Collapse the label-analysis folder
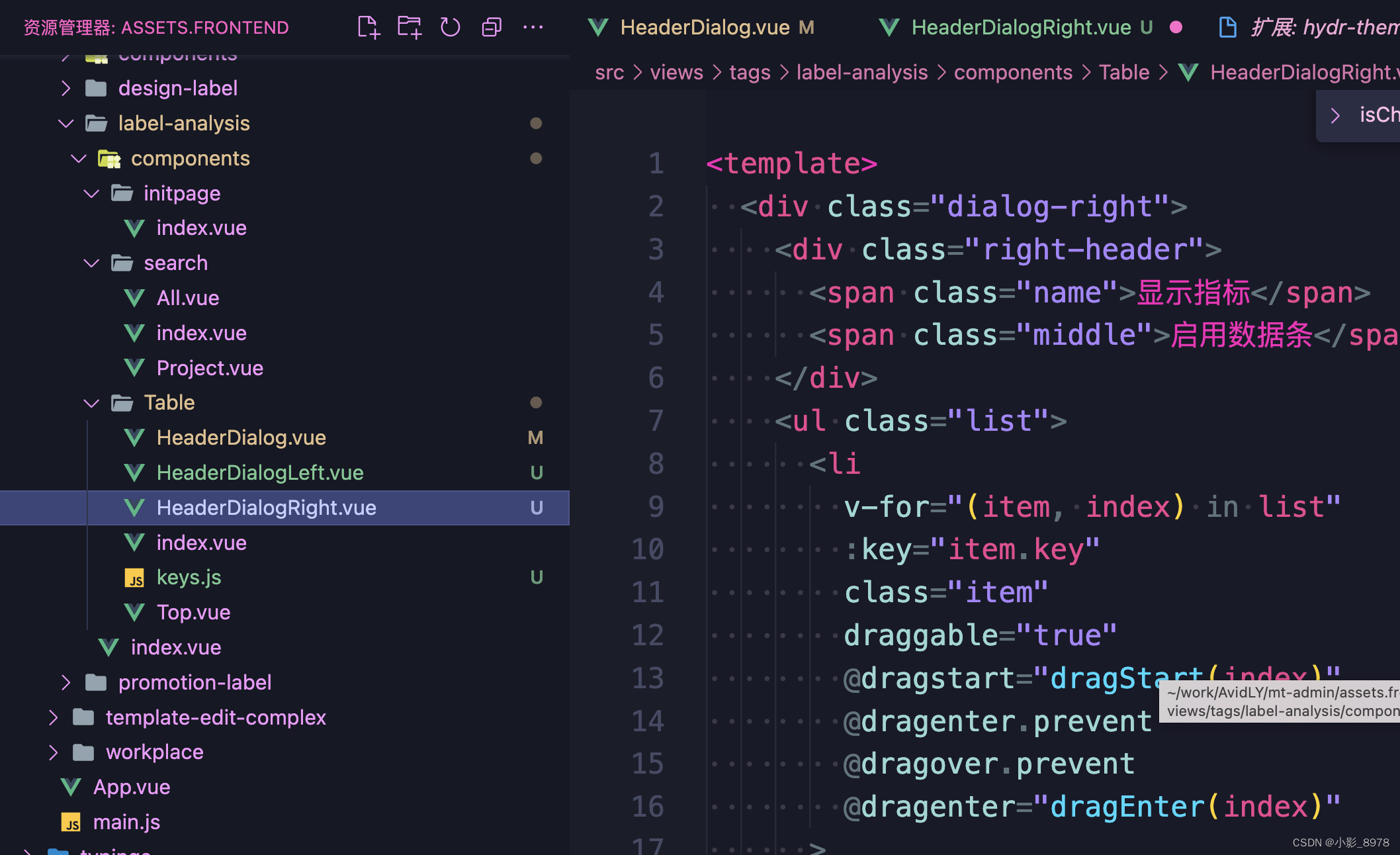1400x855 pixels. pyautogui.click(x=66, y=123)
